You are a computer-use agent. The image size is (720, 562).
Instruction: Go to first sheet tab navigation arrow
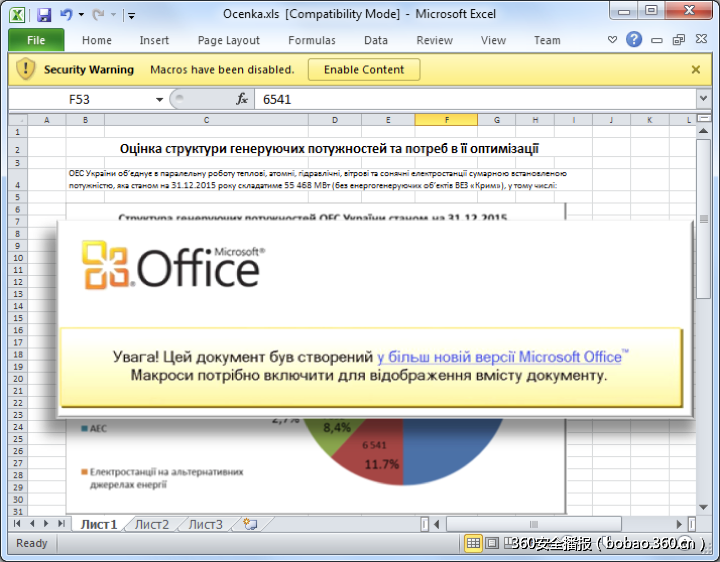pos(17,523)
